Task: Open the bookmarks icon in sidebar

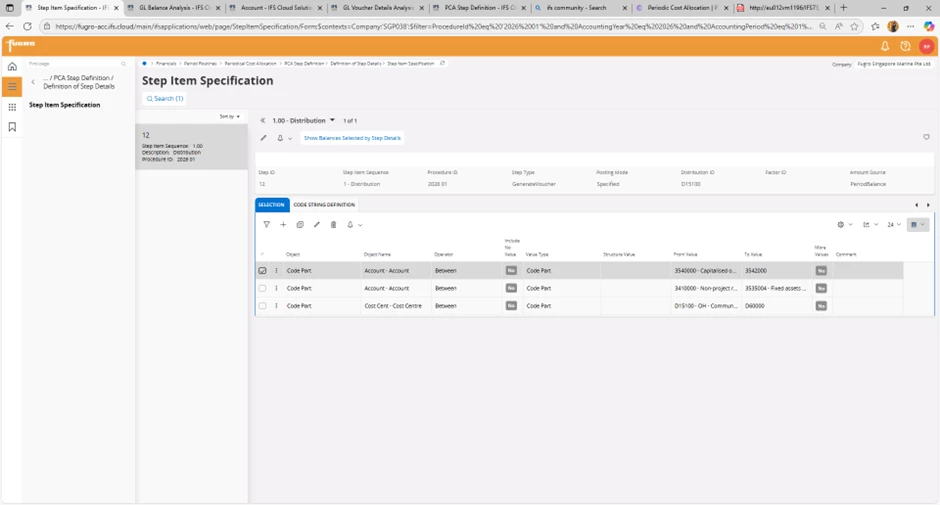Action: tap(12, 127)
